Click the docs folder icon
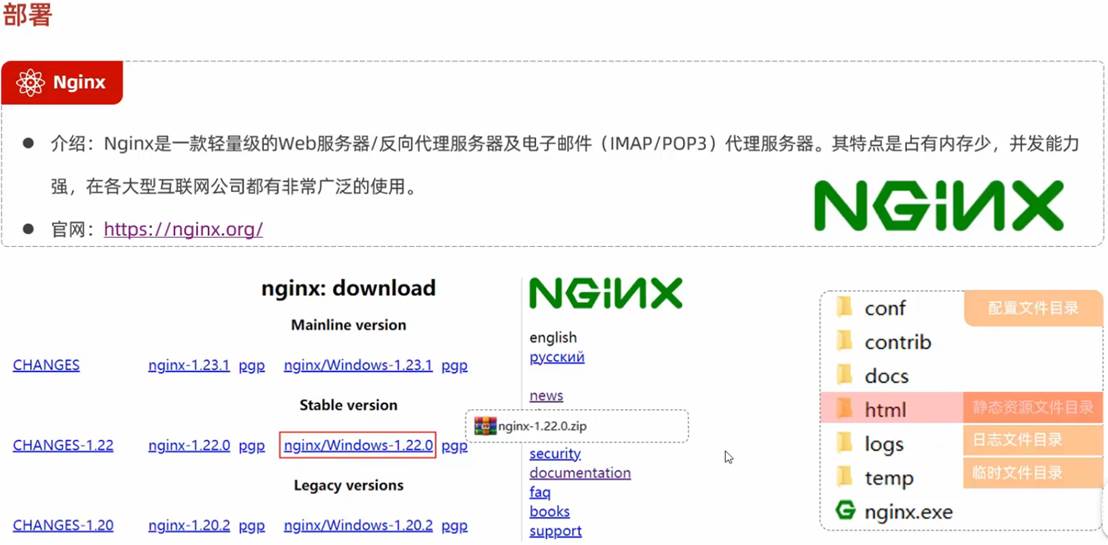The width and height of the screenshot is (1108, 545). 844,375
